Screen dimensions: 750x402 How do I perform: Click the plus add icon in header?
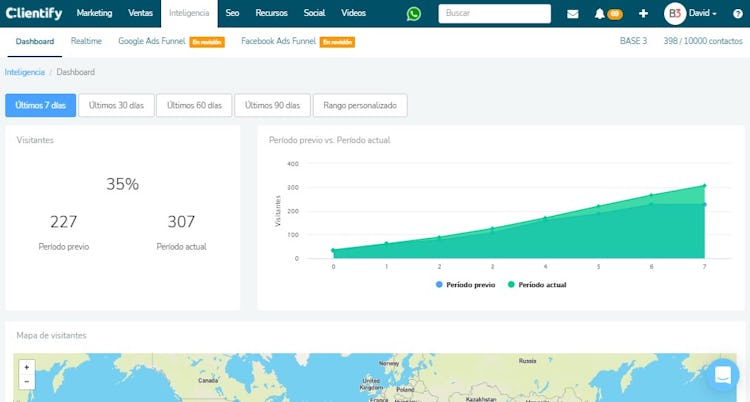[x=643, y=14]
